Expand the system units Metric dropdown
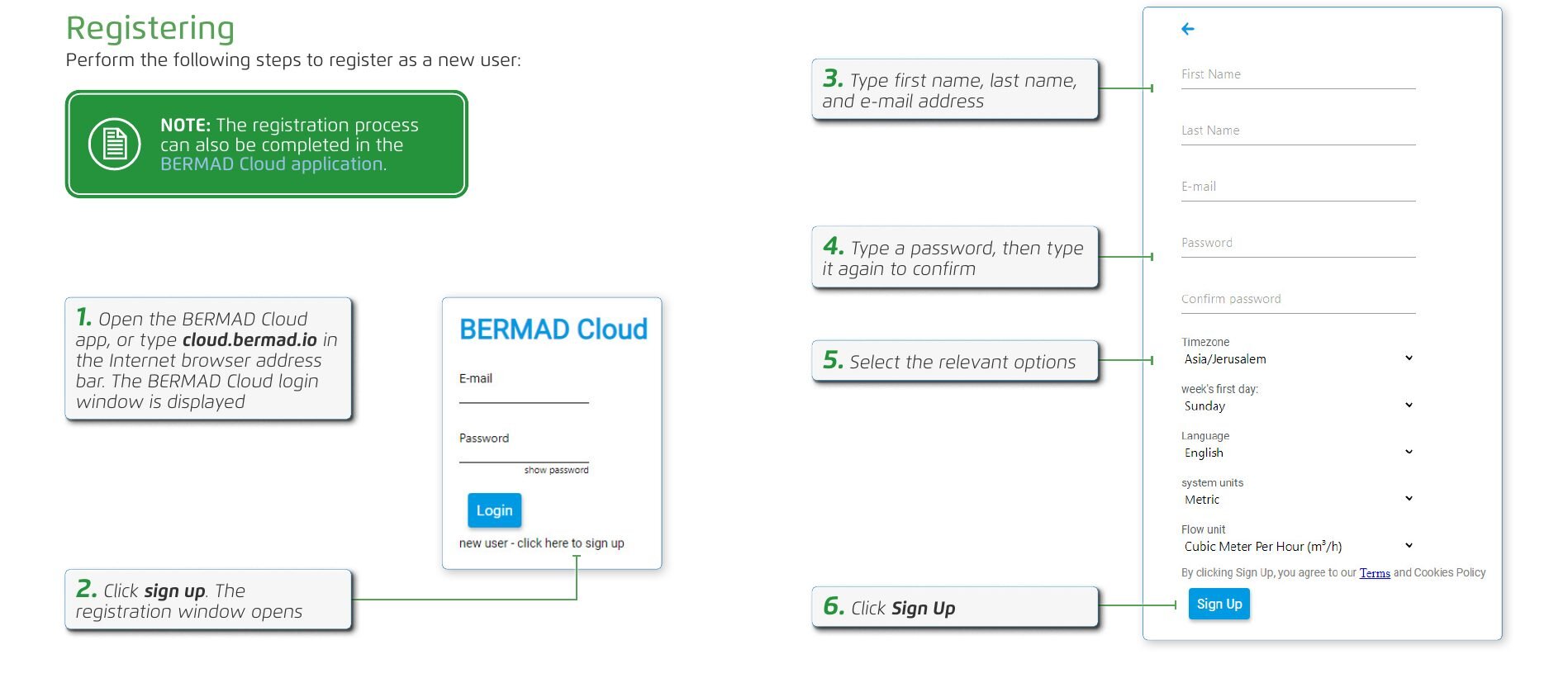This screenshot has height=683, width=1568. pyautogui.click(x=1298, y=500)
